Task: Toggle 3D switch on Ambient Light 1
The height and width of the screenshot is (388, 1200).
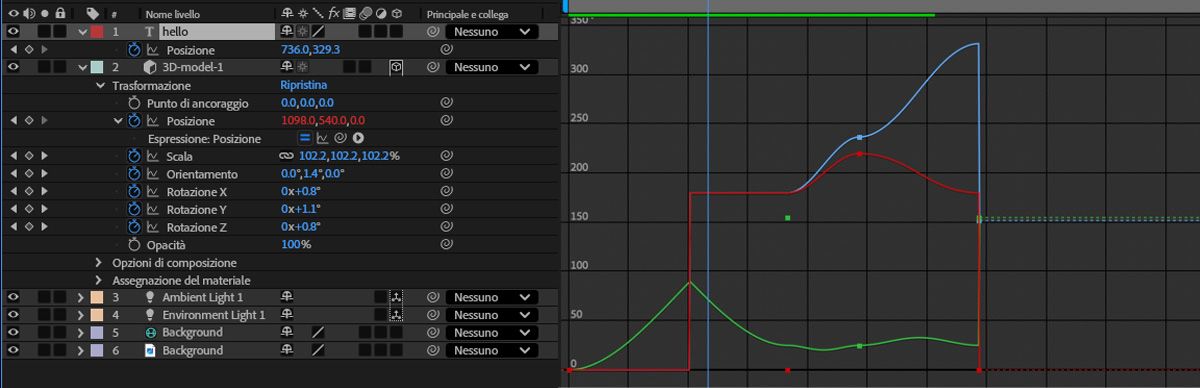Action: pos(396,298)
